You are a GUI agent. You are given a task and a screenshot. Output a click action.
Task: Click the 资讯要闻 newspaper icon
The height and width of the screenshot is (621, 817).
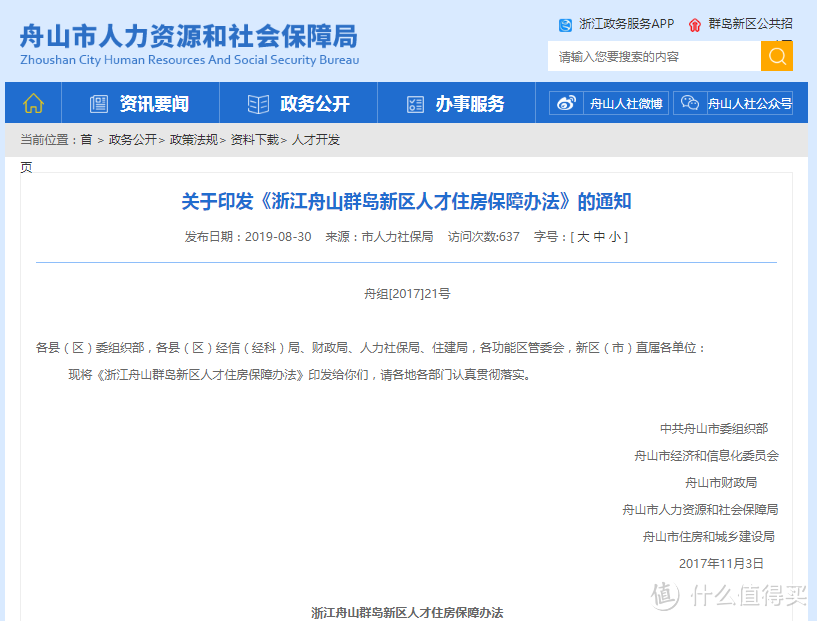[99, 104]
